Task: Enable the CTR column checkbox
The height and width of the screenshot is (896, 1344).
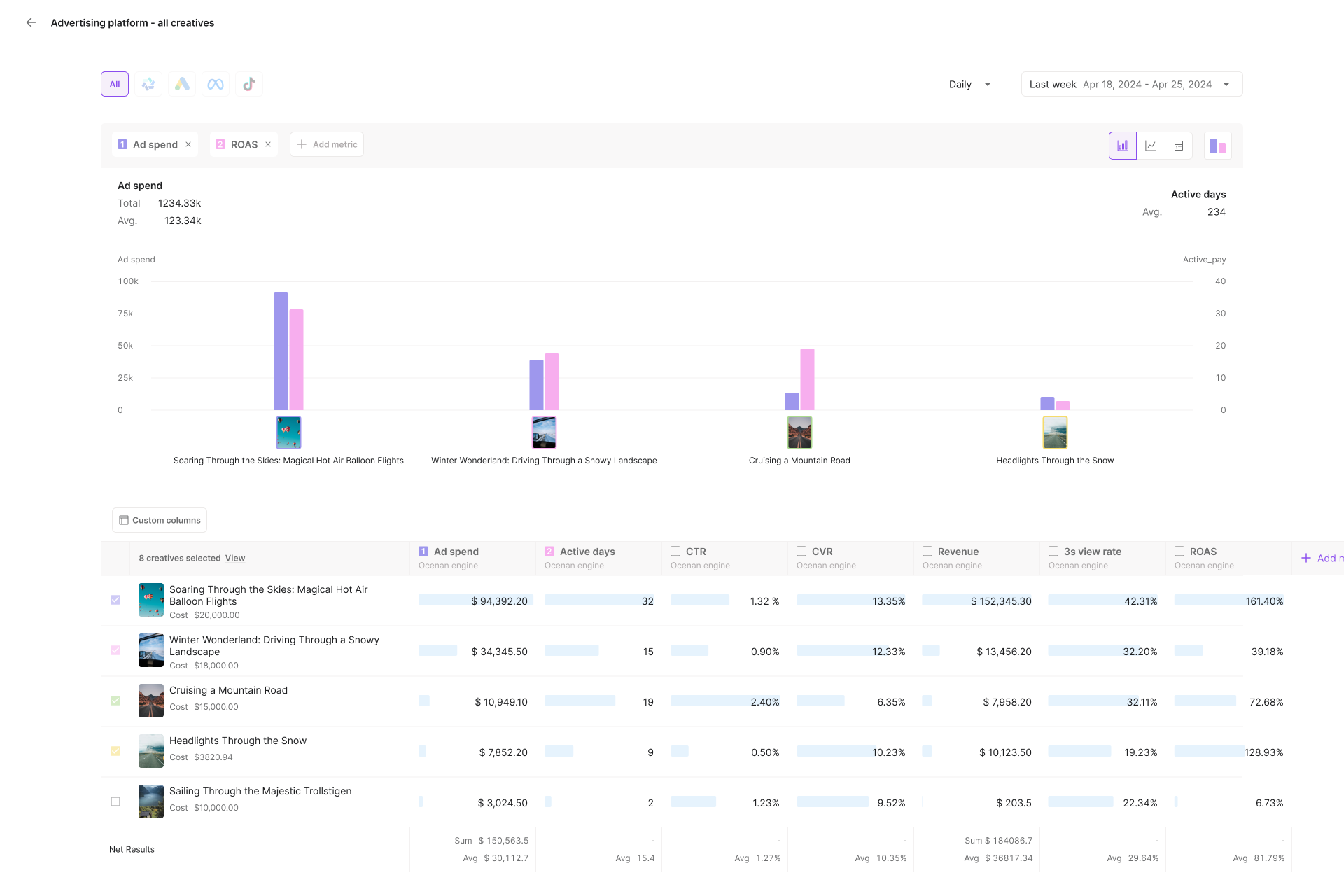Action: pyautogui.click(x=675, y=552)
